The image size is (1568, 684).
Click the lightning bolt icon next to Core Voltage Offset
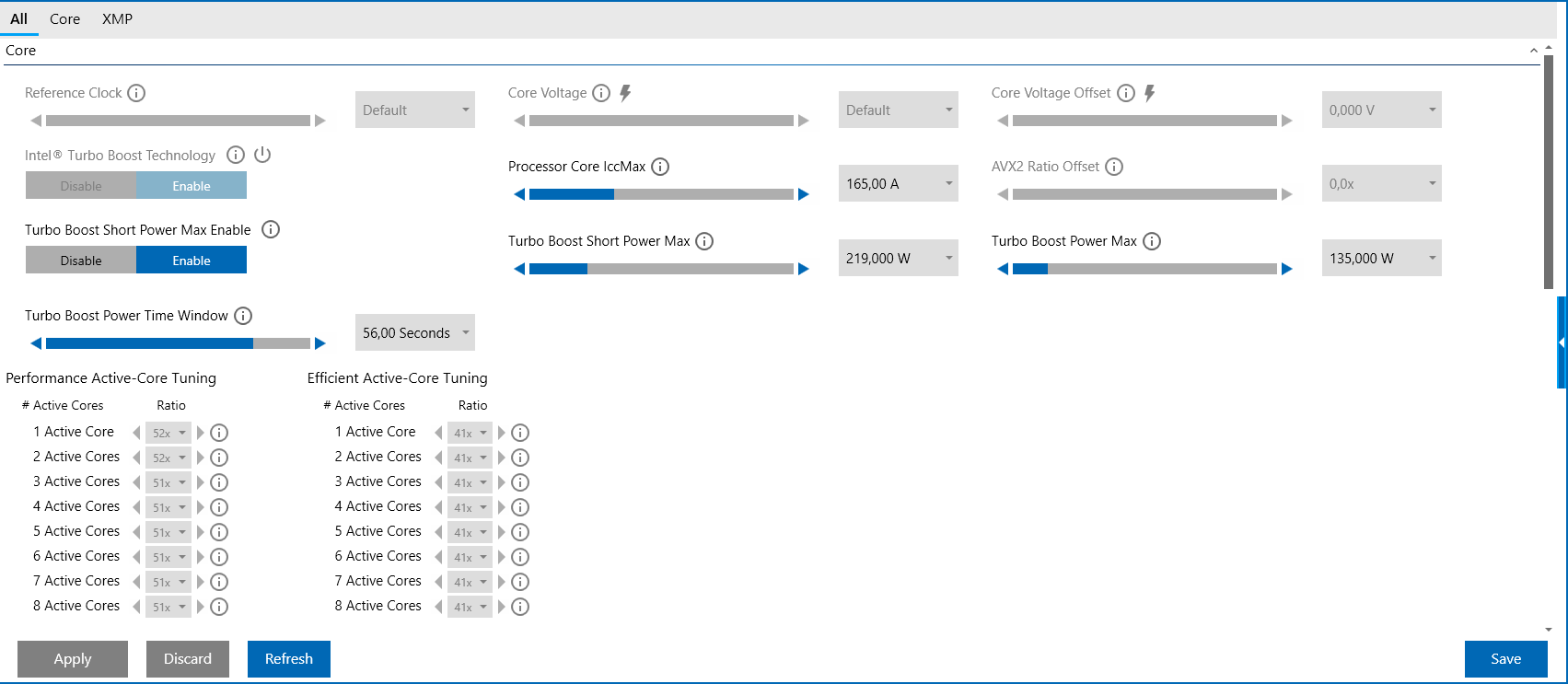click(x=1149, y=93)
